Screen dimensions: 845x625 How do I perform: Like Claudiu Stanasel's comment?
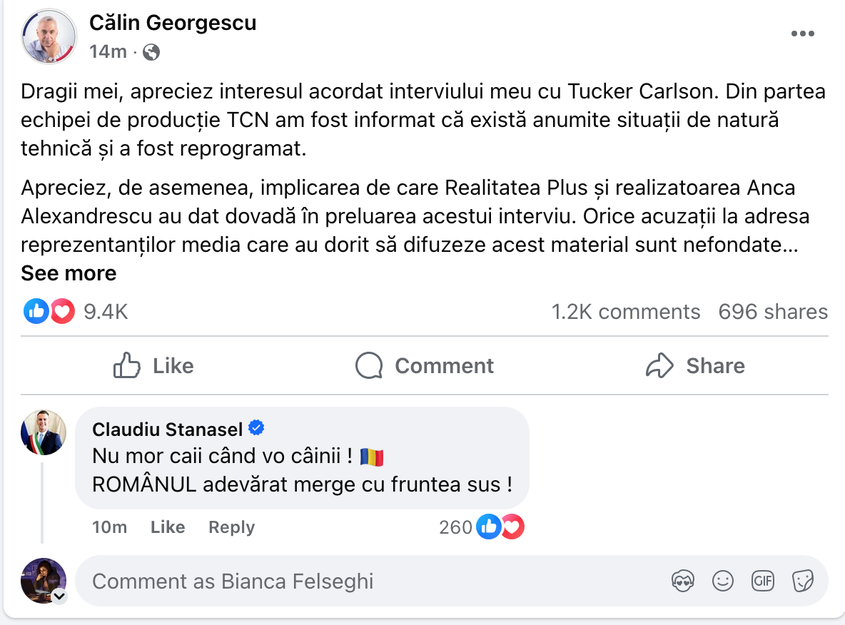[x=167, y=527]
